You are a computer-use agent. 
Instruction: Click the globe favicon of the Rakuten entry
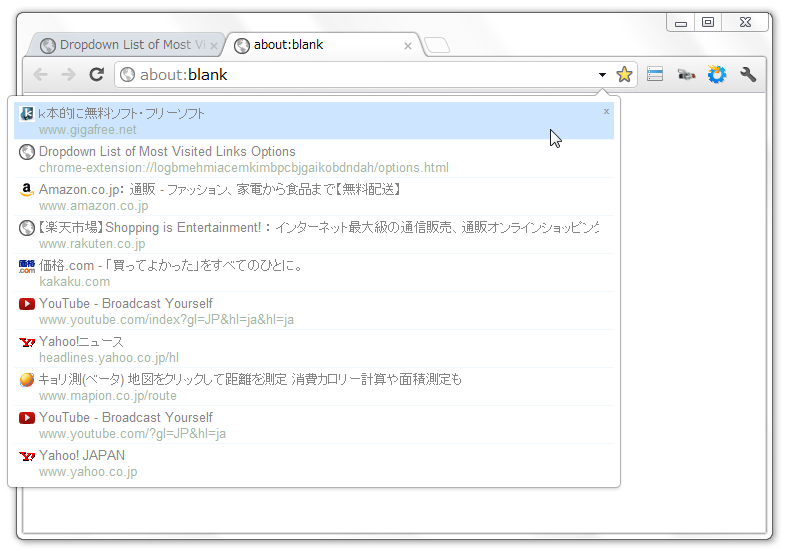(27, 228)
